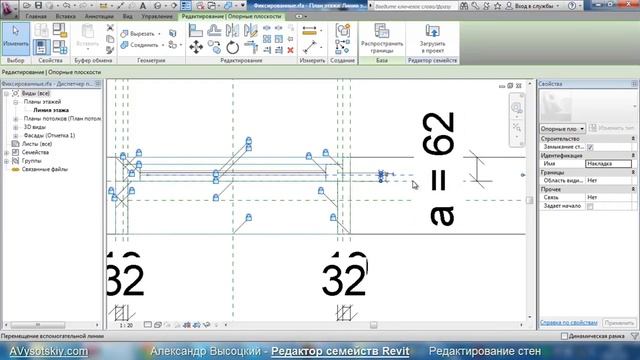
Task: Open the Вид ribbon tab
Action: pyautogui.click(x=127, y=16)
